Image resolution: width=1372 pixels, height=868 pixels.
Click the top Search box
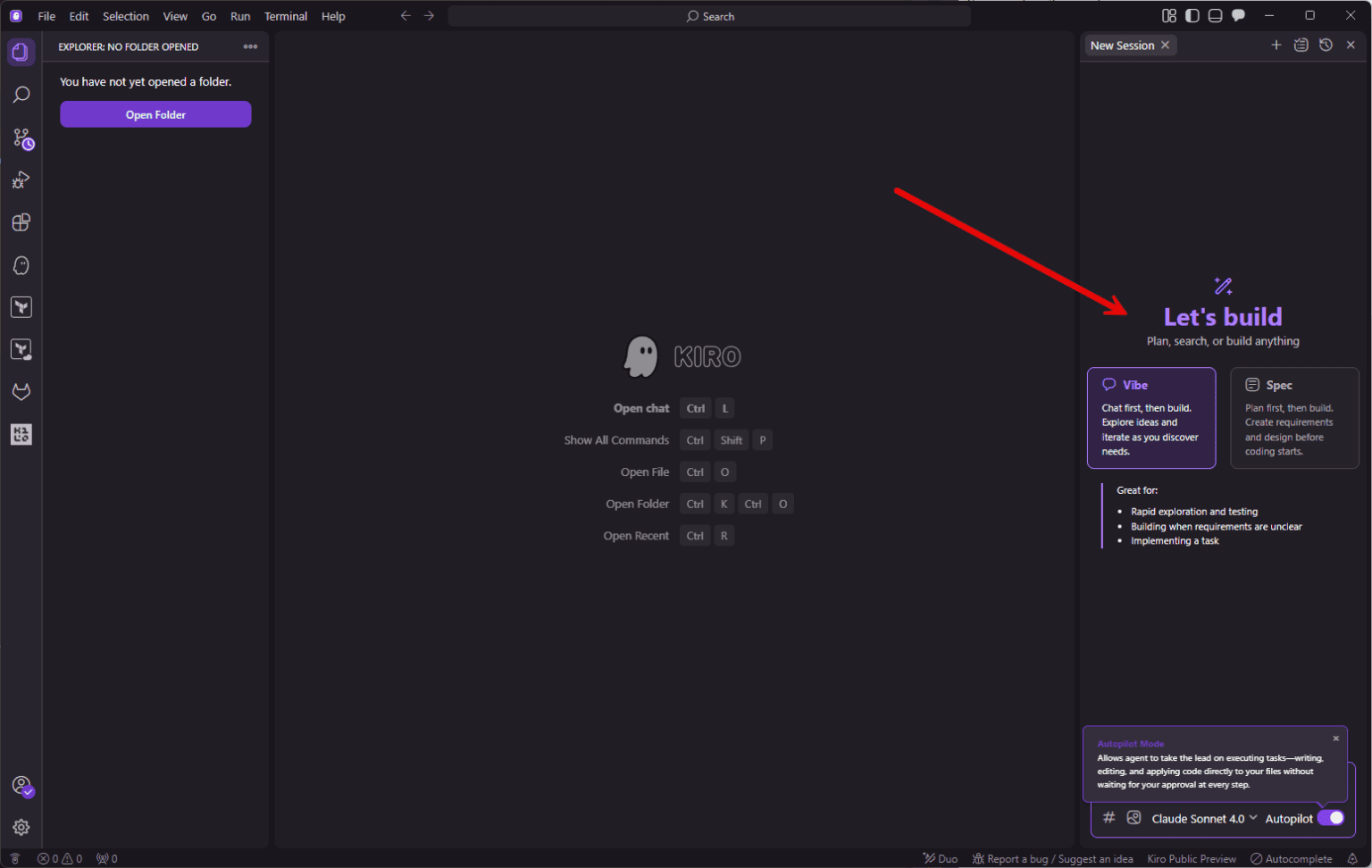coord(709,16)
